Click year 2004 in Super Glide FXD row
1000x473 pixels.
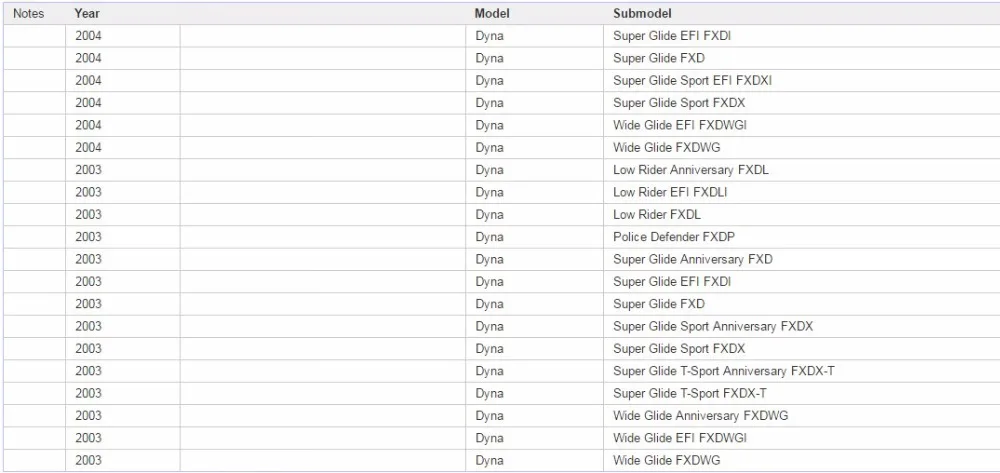tap(88, 58)
